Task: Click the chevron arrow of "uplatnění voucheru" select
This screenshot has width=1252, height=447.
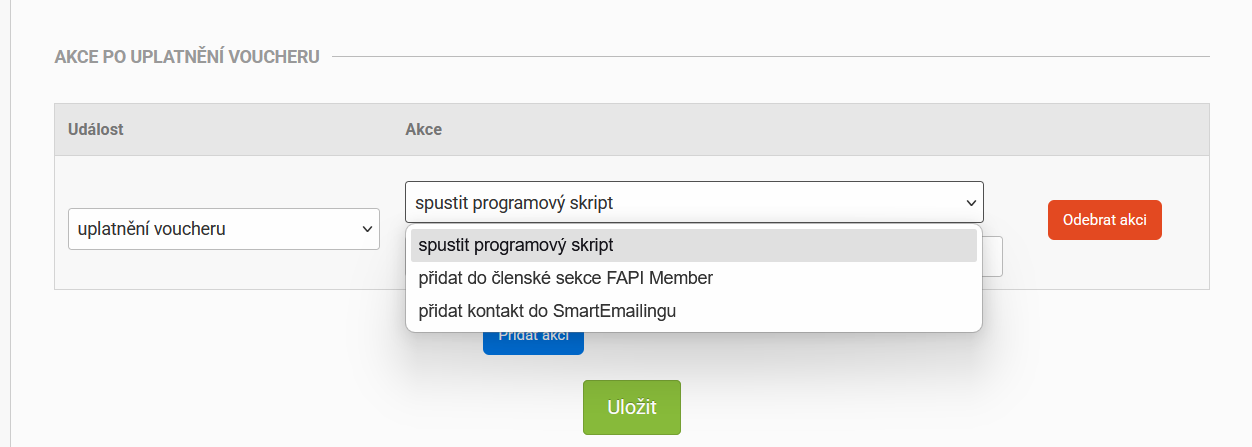Action: pos(366,229)
